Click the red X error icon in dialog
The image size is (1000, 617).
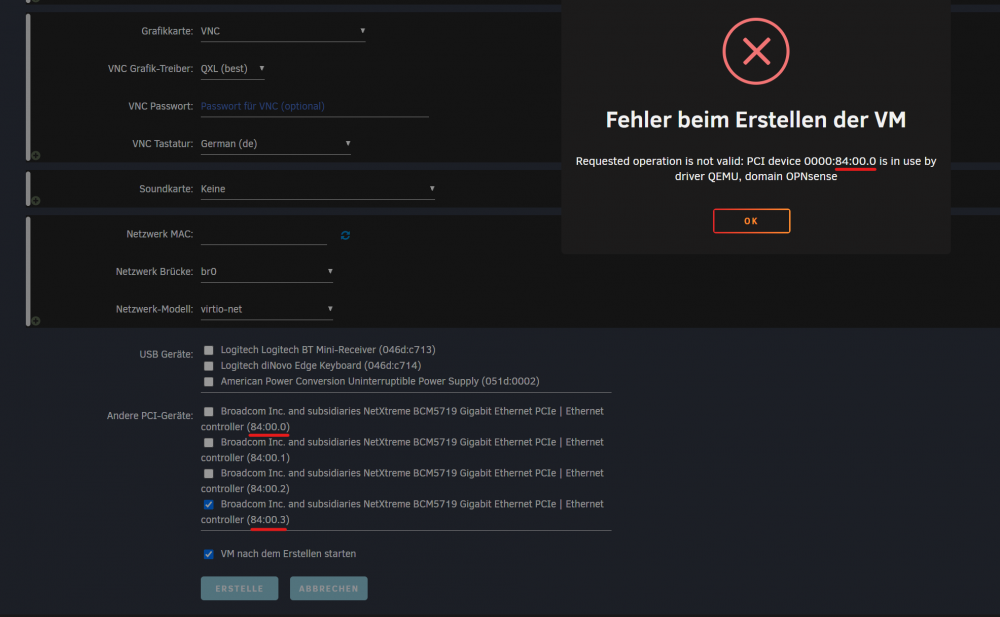tap(756, 51)
